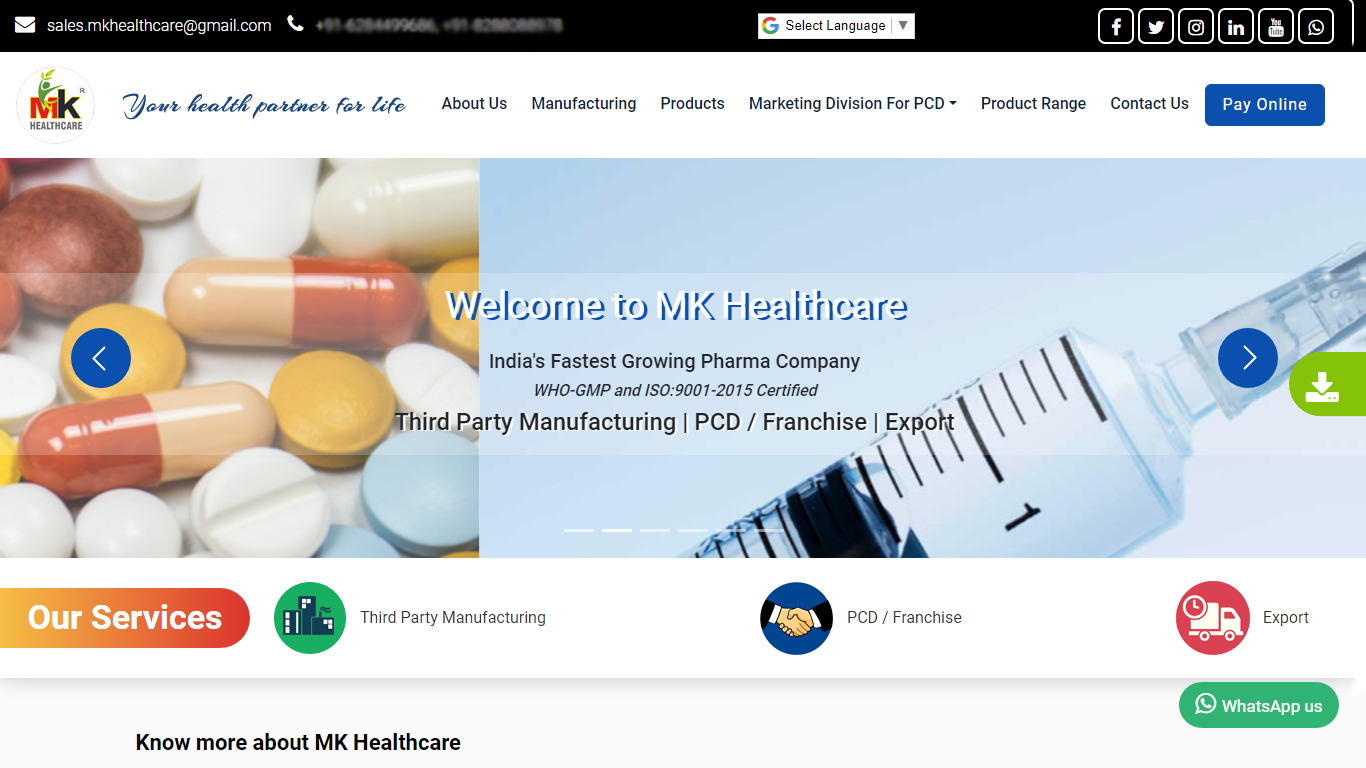The image size is (1366, 768).
Task: Open the Twitter social icon
Action: 1156,26
